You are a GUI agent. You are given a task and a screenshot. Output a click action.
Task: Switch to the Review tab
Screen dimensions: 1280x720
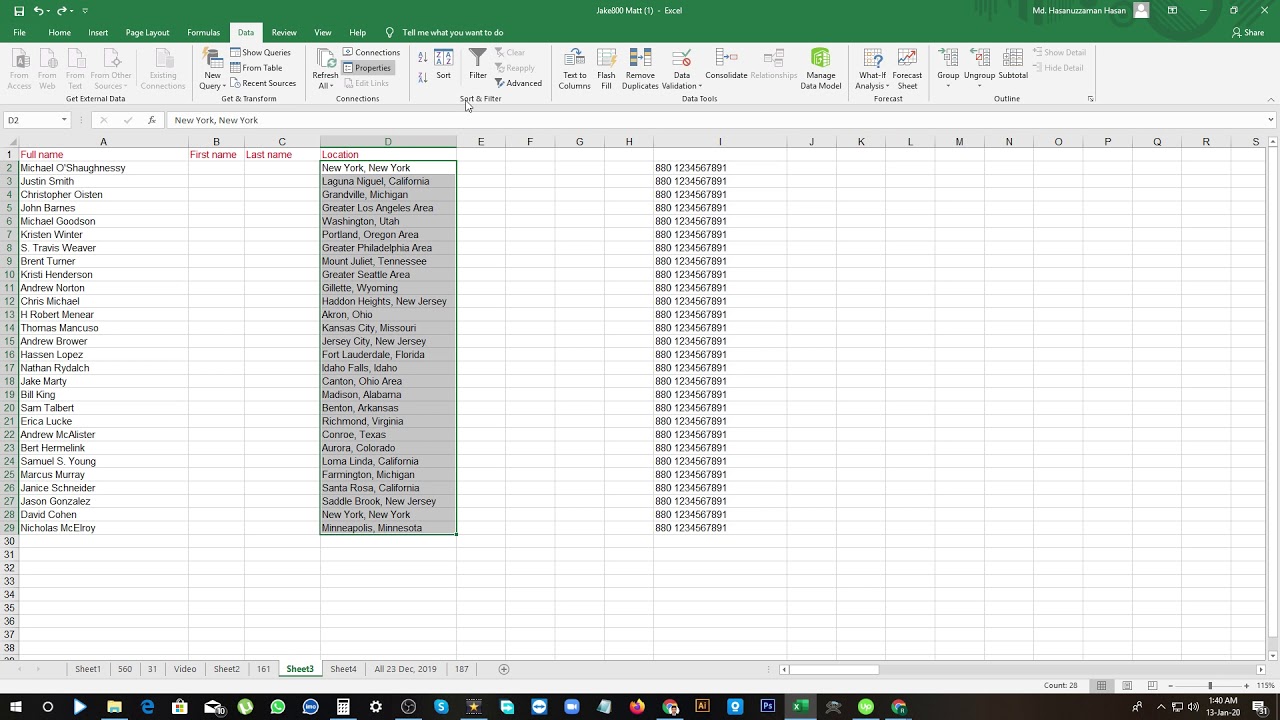pyautogui.click(x=284, y=33)
